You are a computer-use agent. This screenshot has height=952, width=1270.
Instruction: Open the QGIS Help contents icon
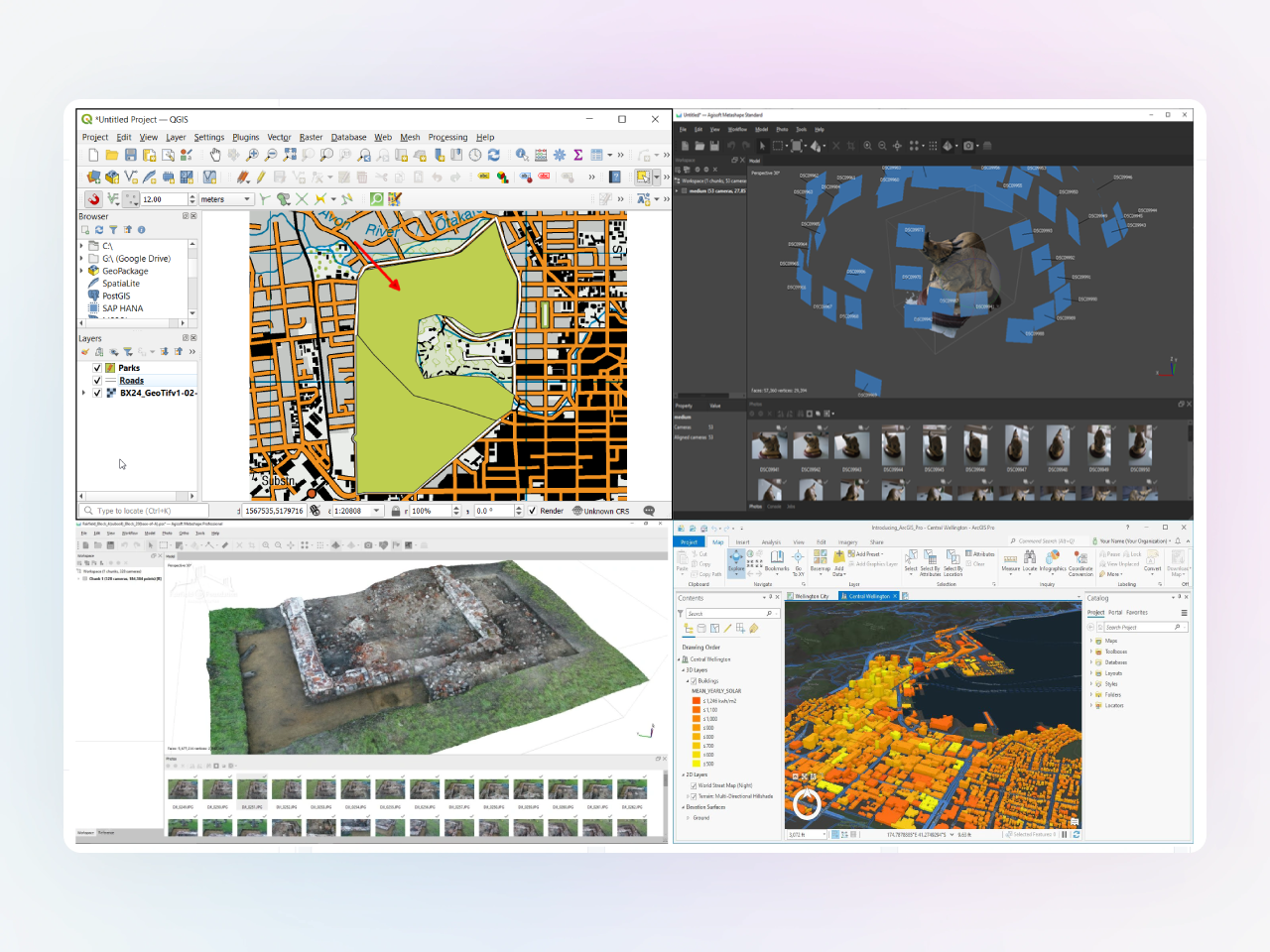click(615, 178)
